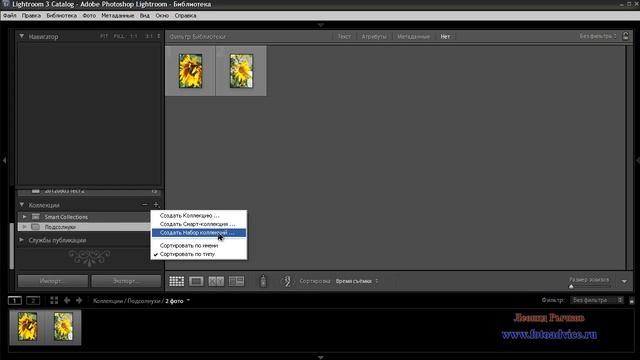The width and height of the screenshot is (640, 360).
Task: Go back with filmstrip left arrow
Action: 67,301
